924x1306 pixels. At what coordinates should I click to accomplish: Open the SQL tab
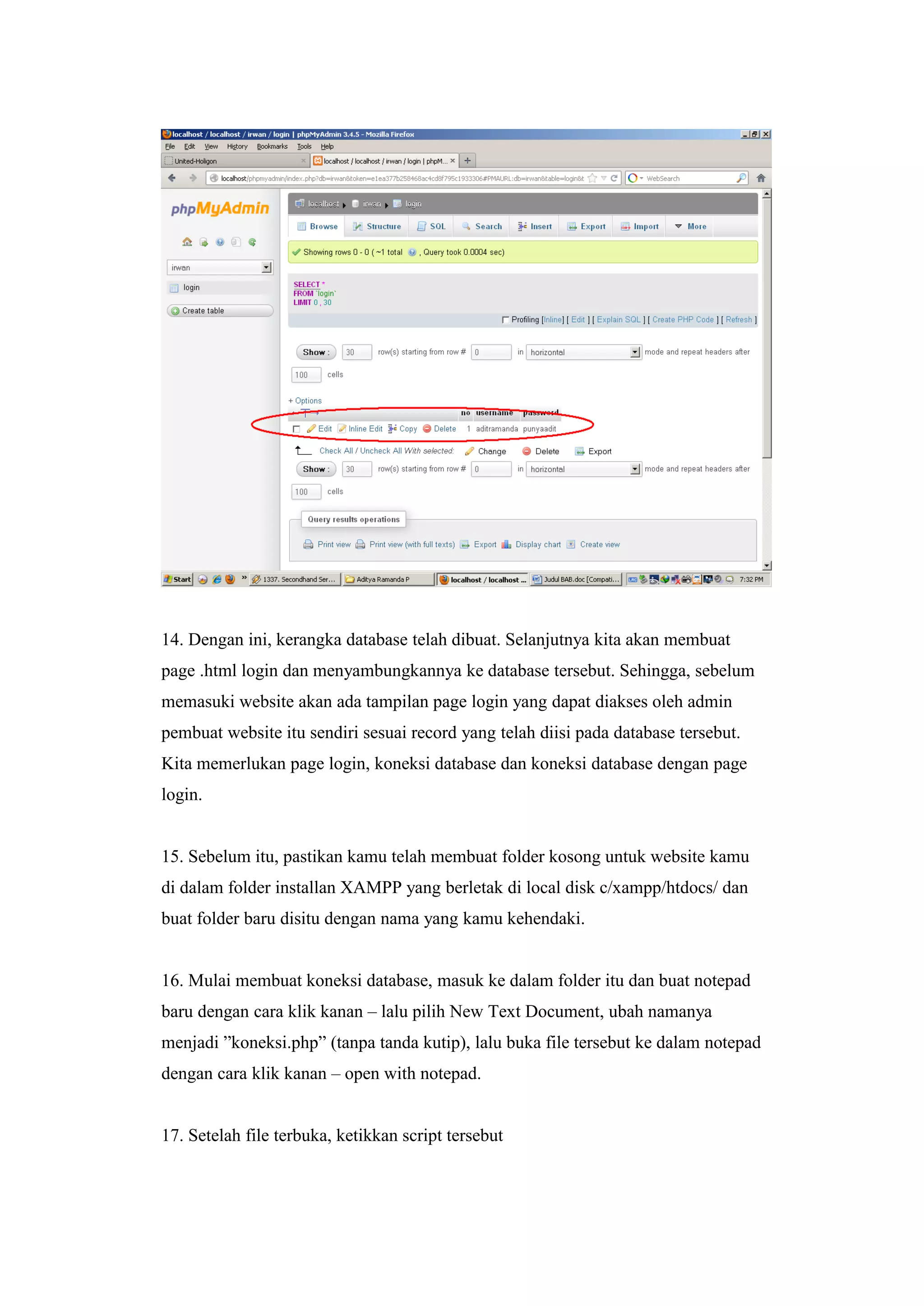pos(431,227)
